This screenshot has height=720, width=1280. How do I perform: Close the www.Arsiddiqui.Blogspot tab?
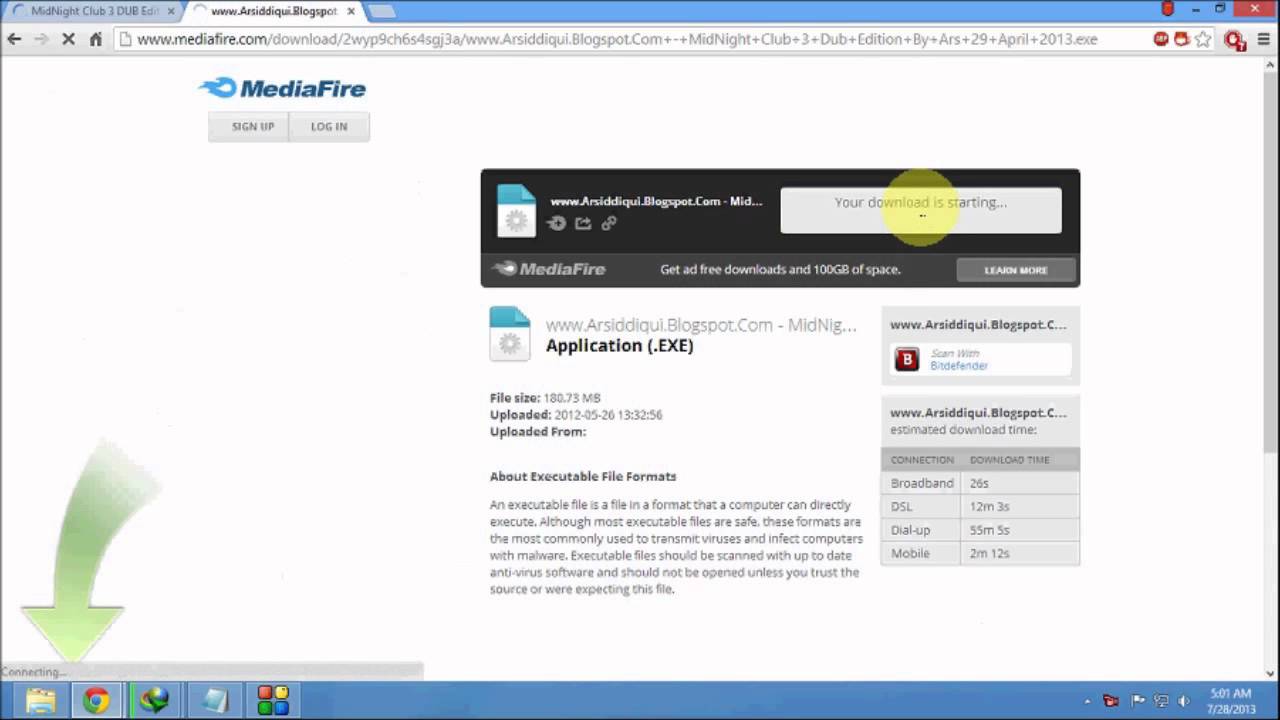pos(351,11)
